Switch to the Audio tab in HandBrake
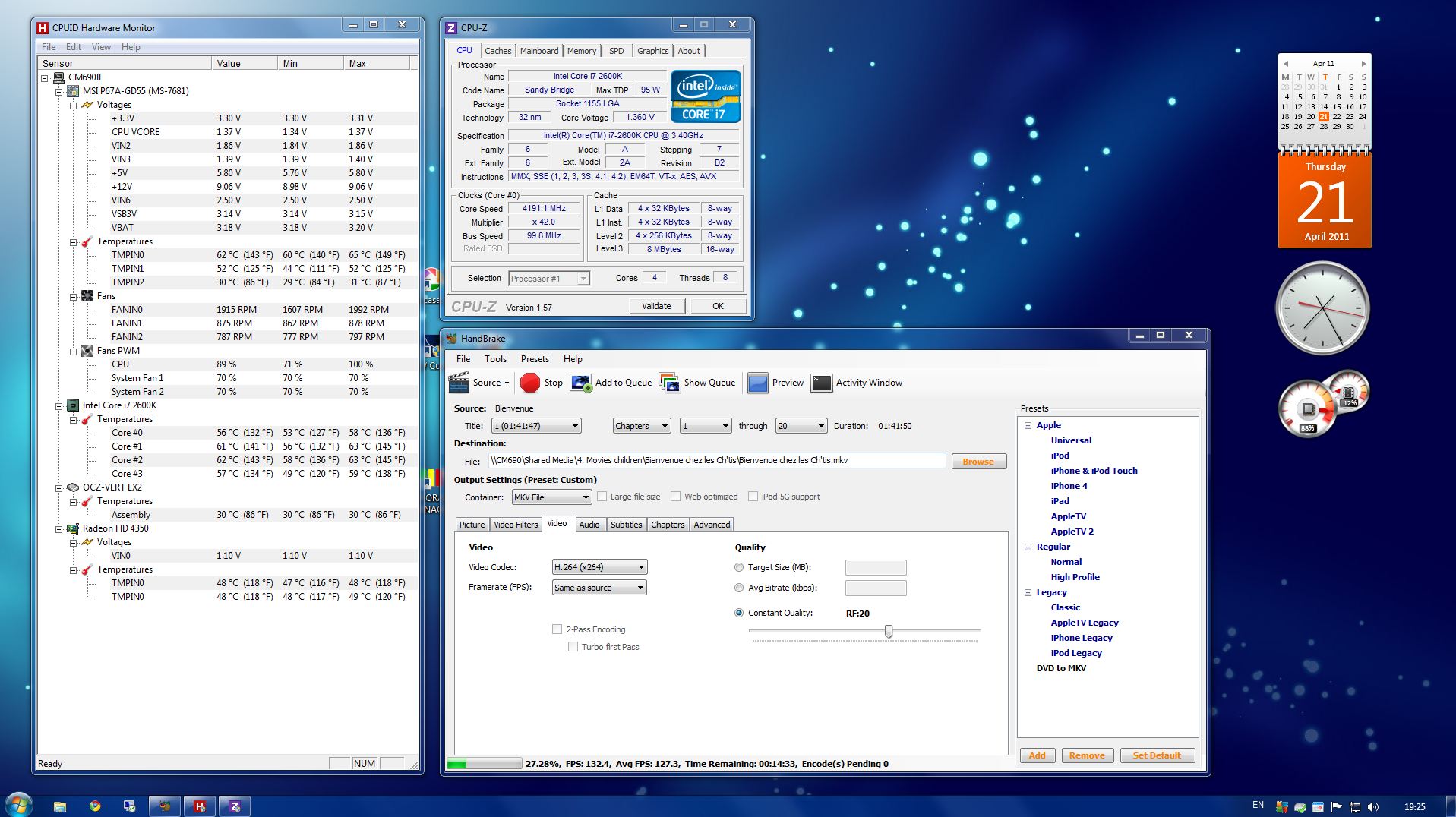Image resolution: width=1456 pixels, height=817 pixels. [x=589, y=525]
